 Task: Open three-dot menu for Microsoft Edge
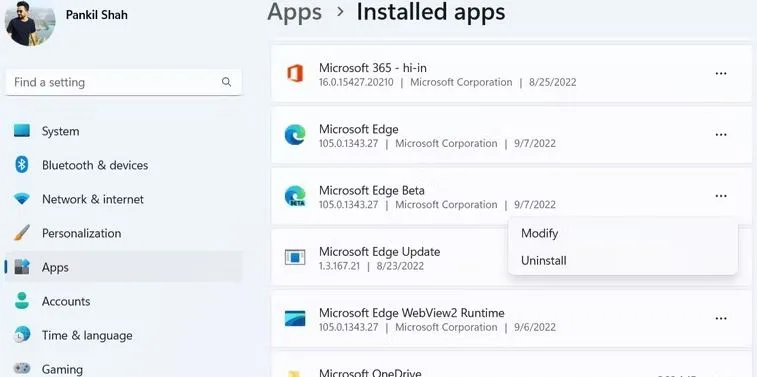(721, 135)
